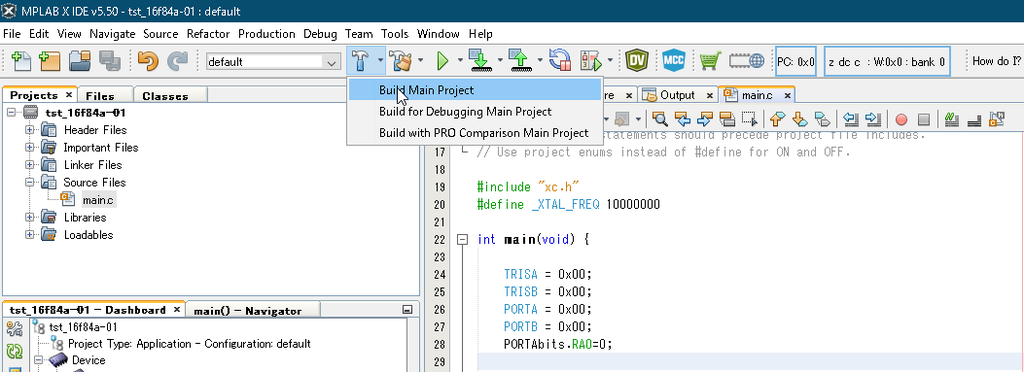Launch MPLAB Code Configurator MCC icon
1024x372 pixels.
pos(673,61)
